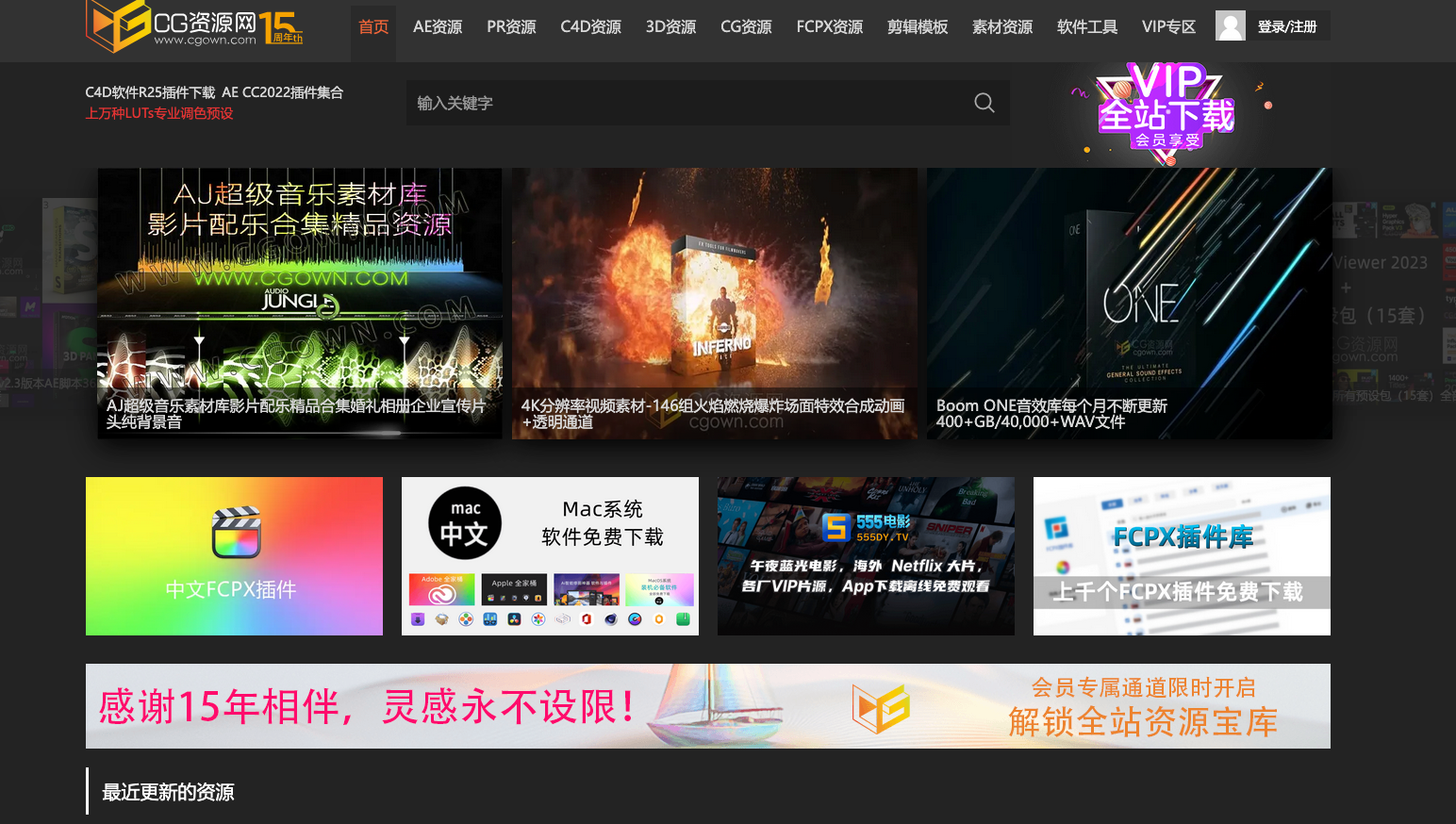Image resolution: width=1456 pixels, height=824 pixels.
Task: Click the 555电影 logo
Action: (x=866, y=528)
